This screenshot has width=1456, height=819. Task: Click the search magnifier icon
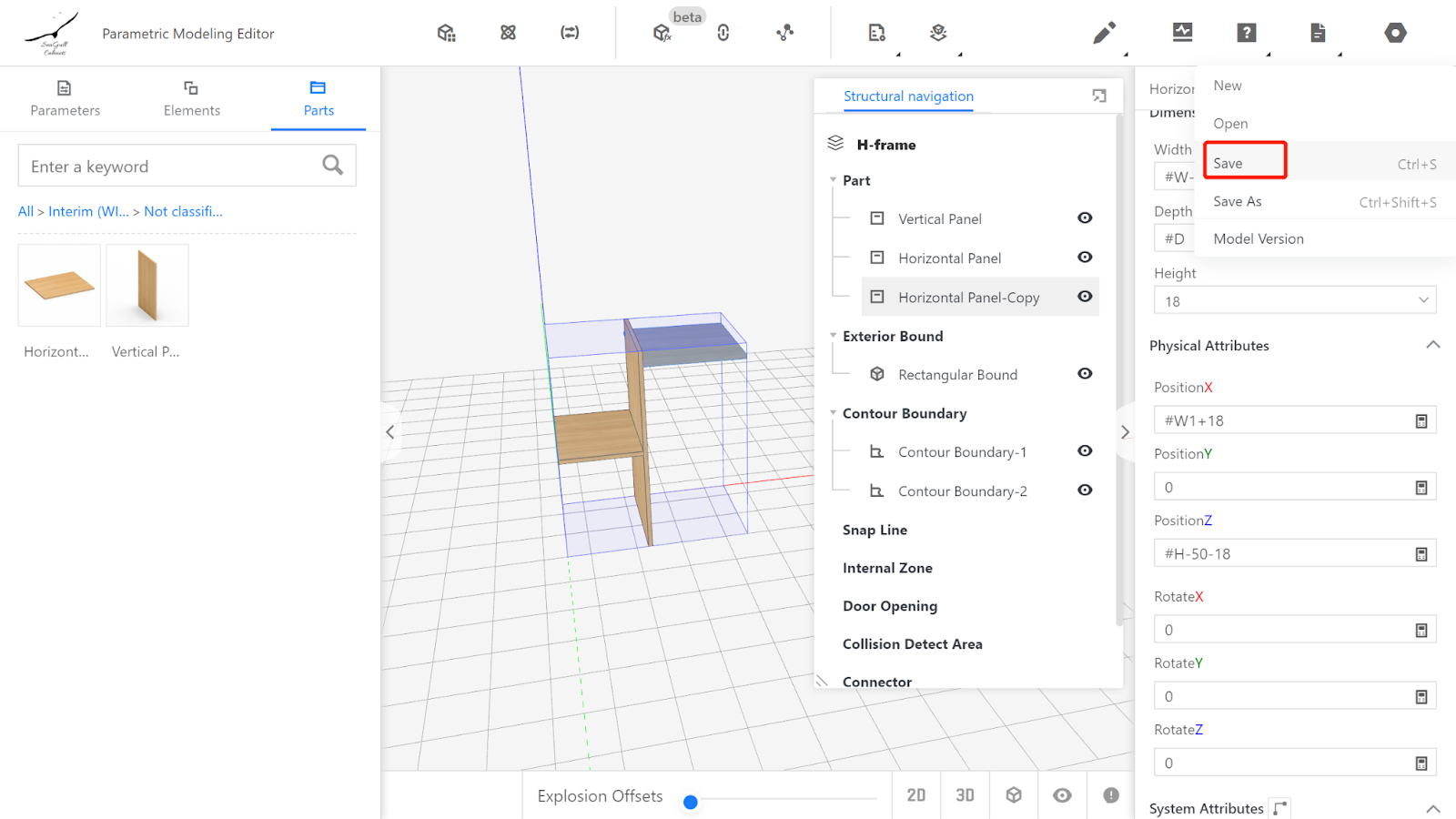[x=332, y=165]
